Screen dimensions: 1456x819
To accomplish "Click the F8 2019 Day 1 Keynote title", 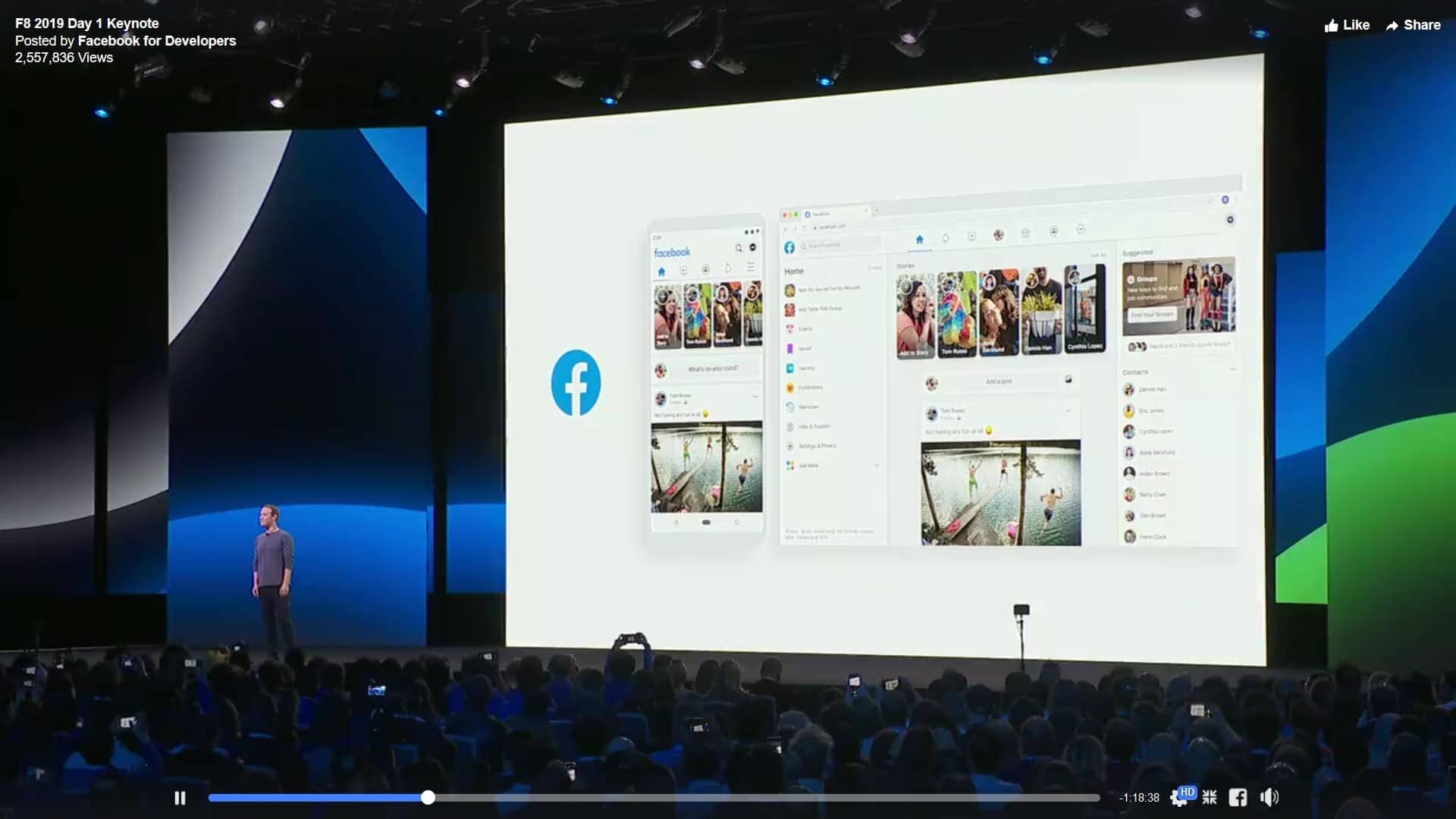I will point(87,24).
